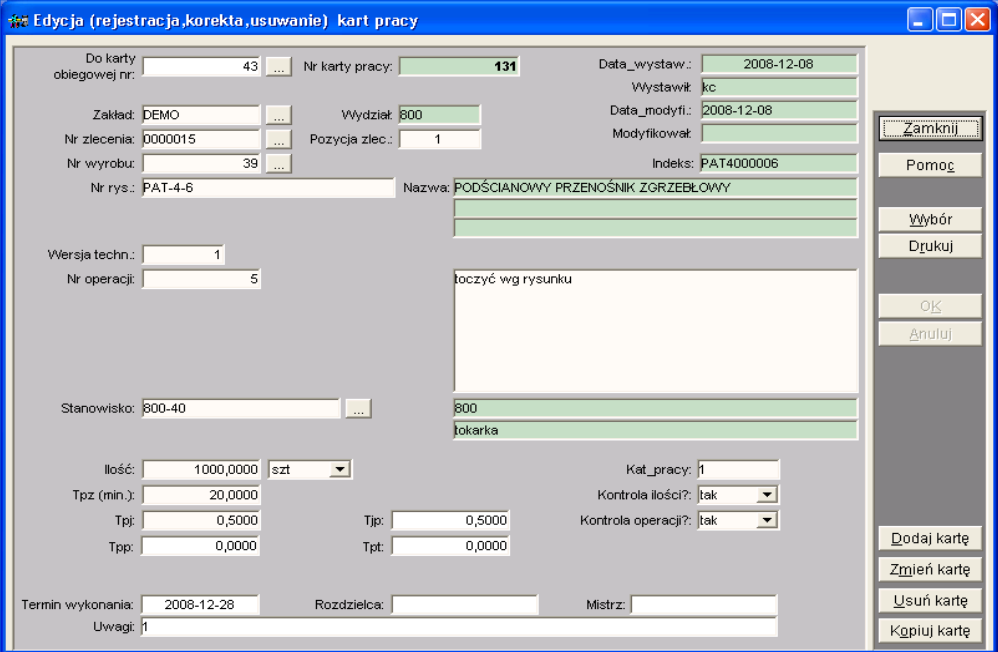Click the Tpj field
Image resolution: width=998 pixels, height=652 pixels.
(x=201, y=521)
